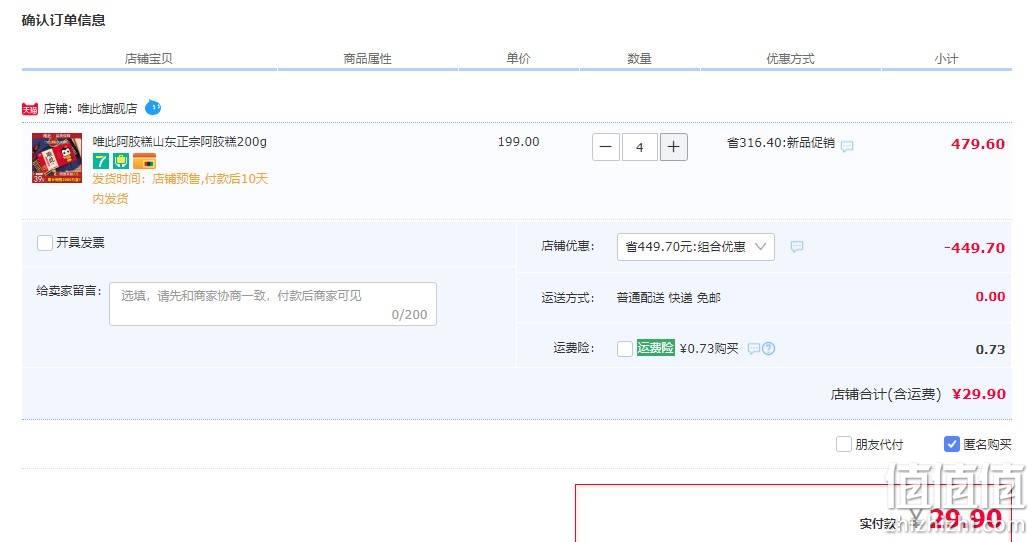Click the 小计 column header
1035x542 pixels.
[x=946, y=59]
